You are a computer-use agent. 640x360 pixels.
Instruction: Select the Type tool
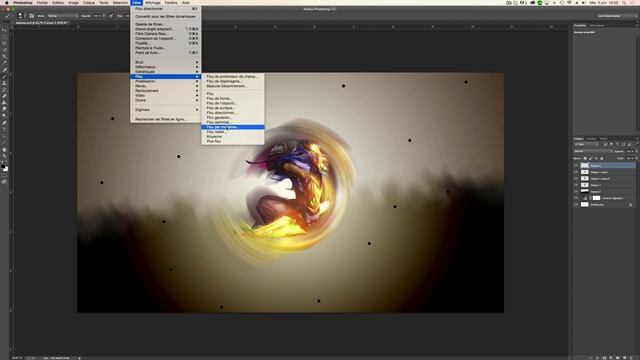coord(4,129)
